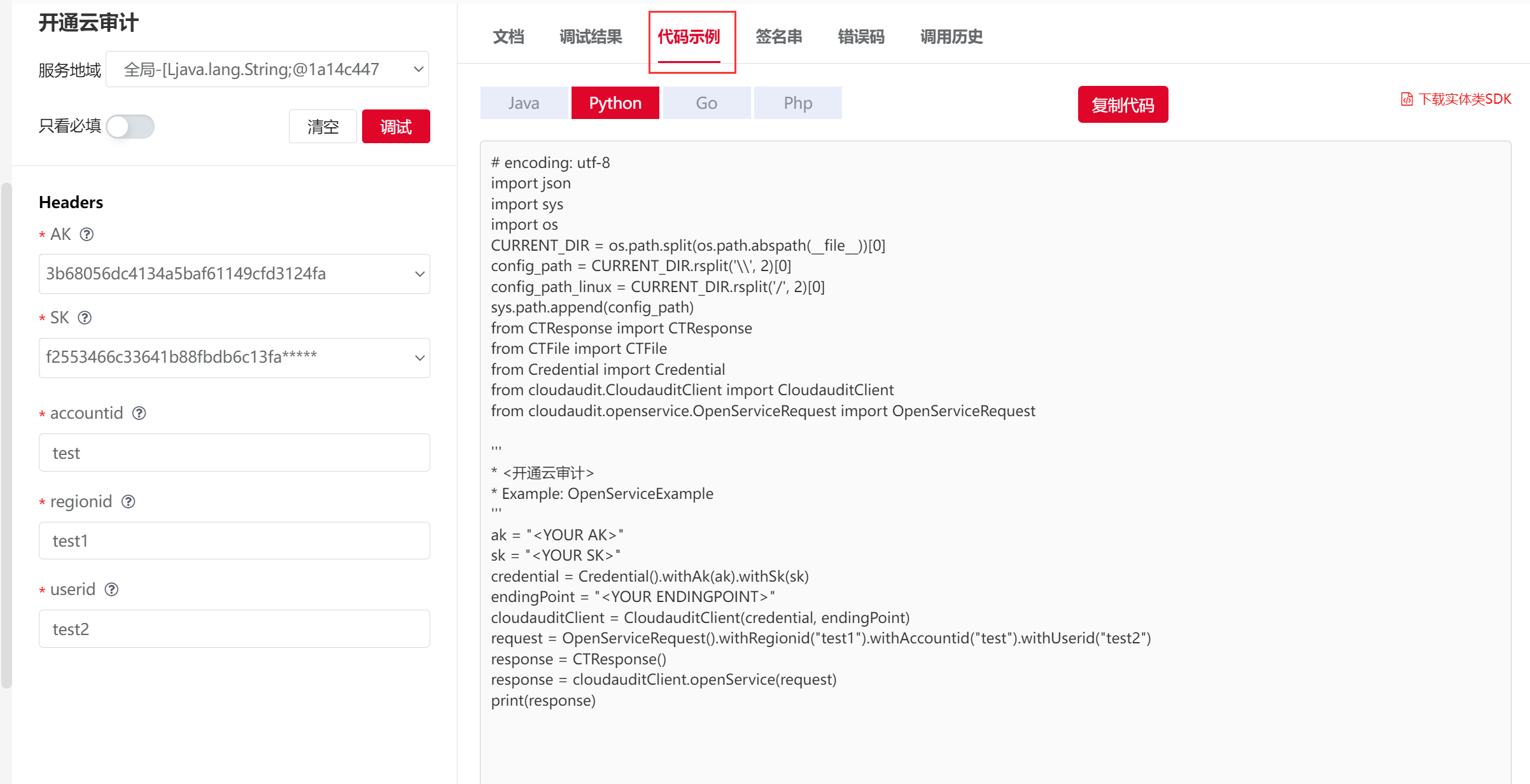Click the 服务地域 label
Viewport: 1530px width, 784px height.
tap(69, 70)
